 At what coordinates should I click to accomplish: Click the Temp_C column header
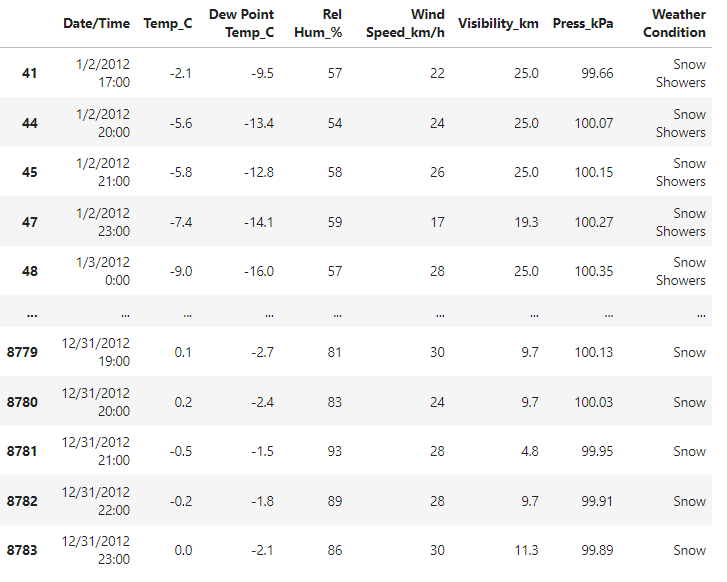(x=168, y=23)
